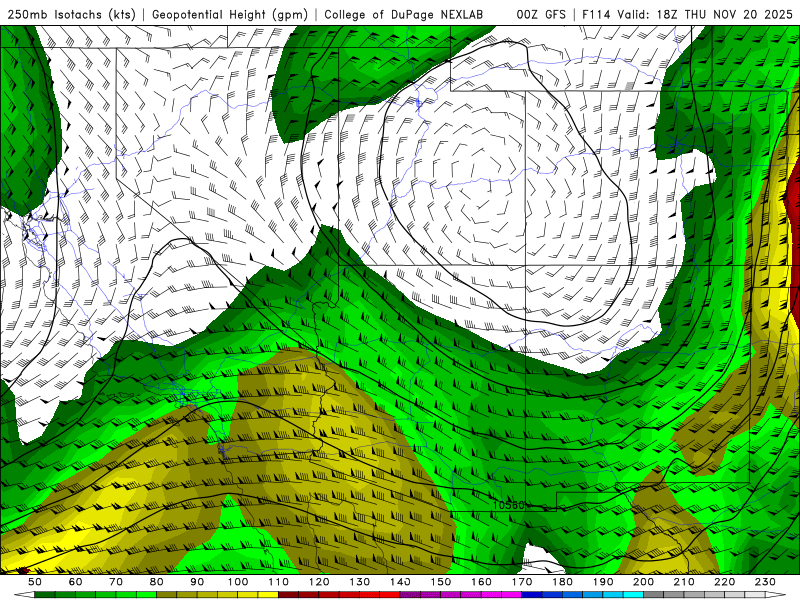Click the '00Z GFS' model run label

coord(541,15)
